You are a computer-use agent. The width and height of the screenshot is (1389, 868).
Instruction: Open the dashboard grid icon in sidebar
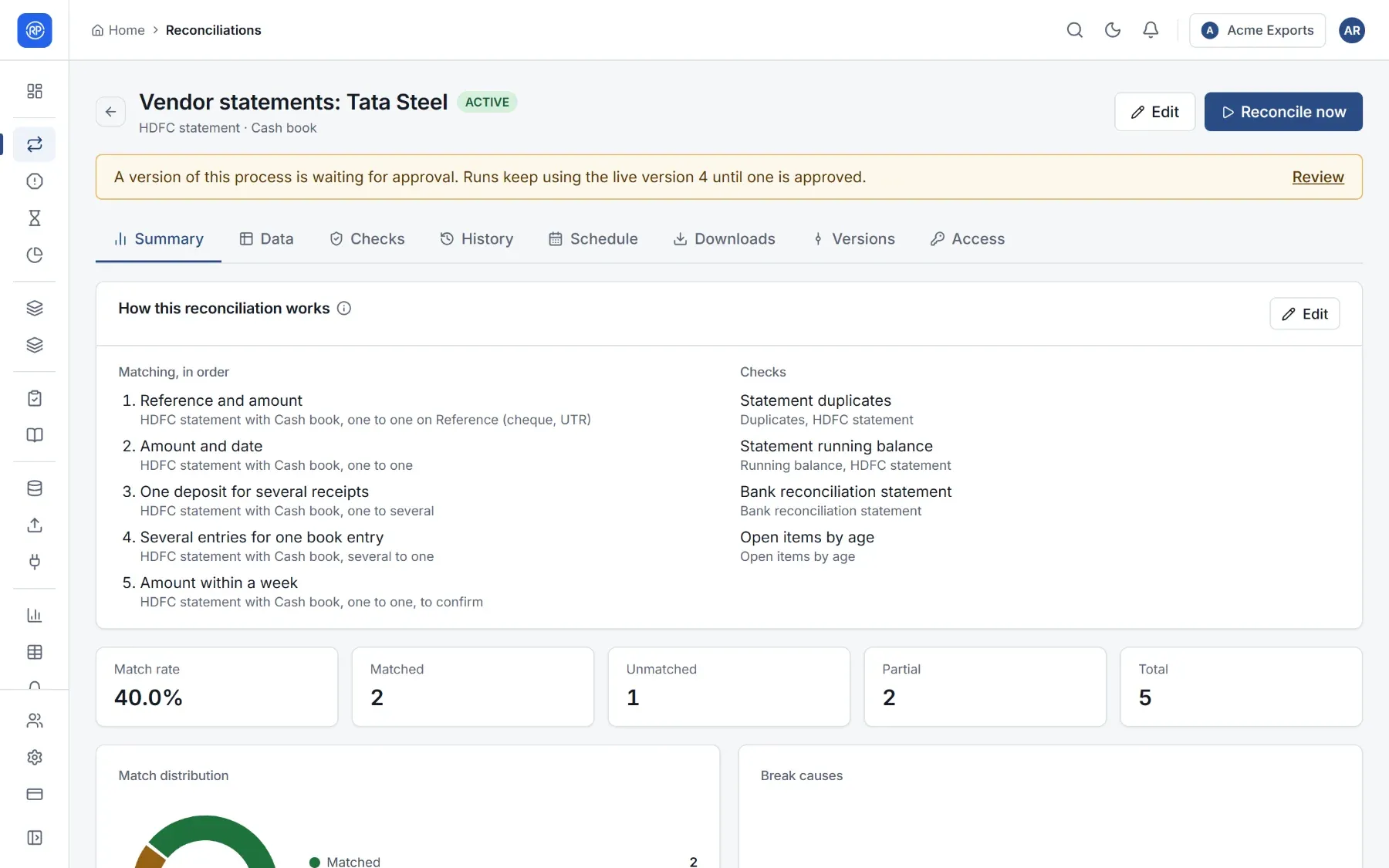coord(34,91)
